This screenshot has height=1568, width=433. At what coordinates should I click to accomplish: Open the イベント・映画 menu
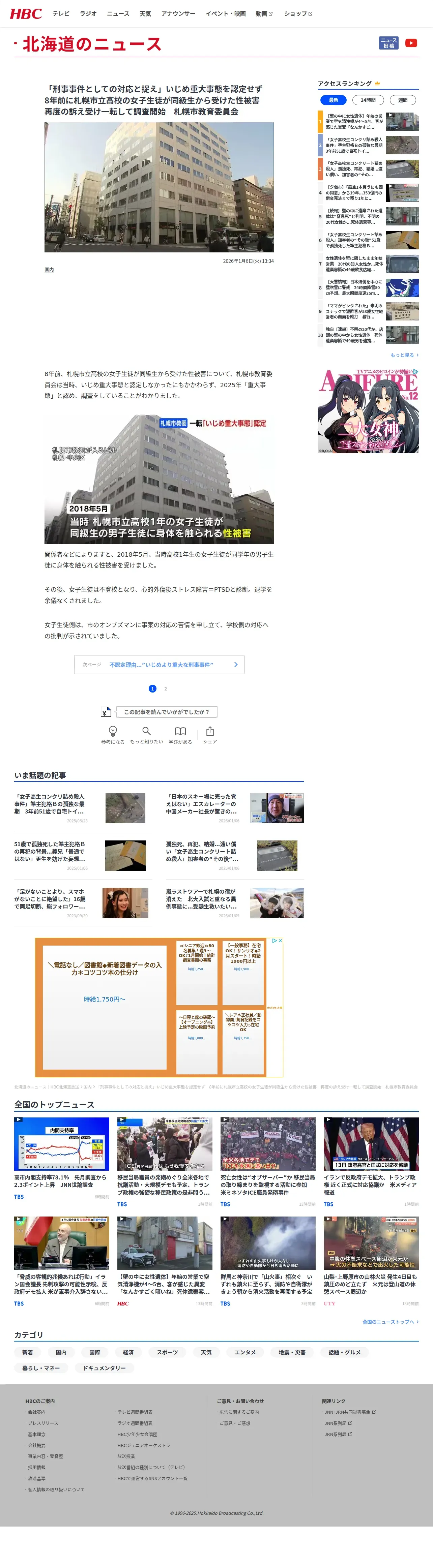click(x=225, y=13)
